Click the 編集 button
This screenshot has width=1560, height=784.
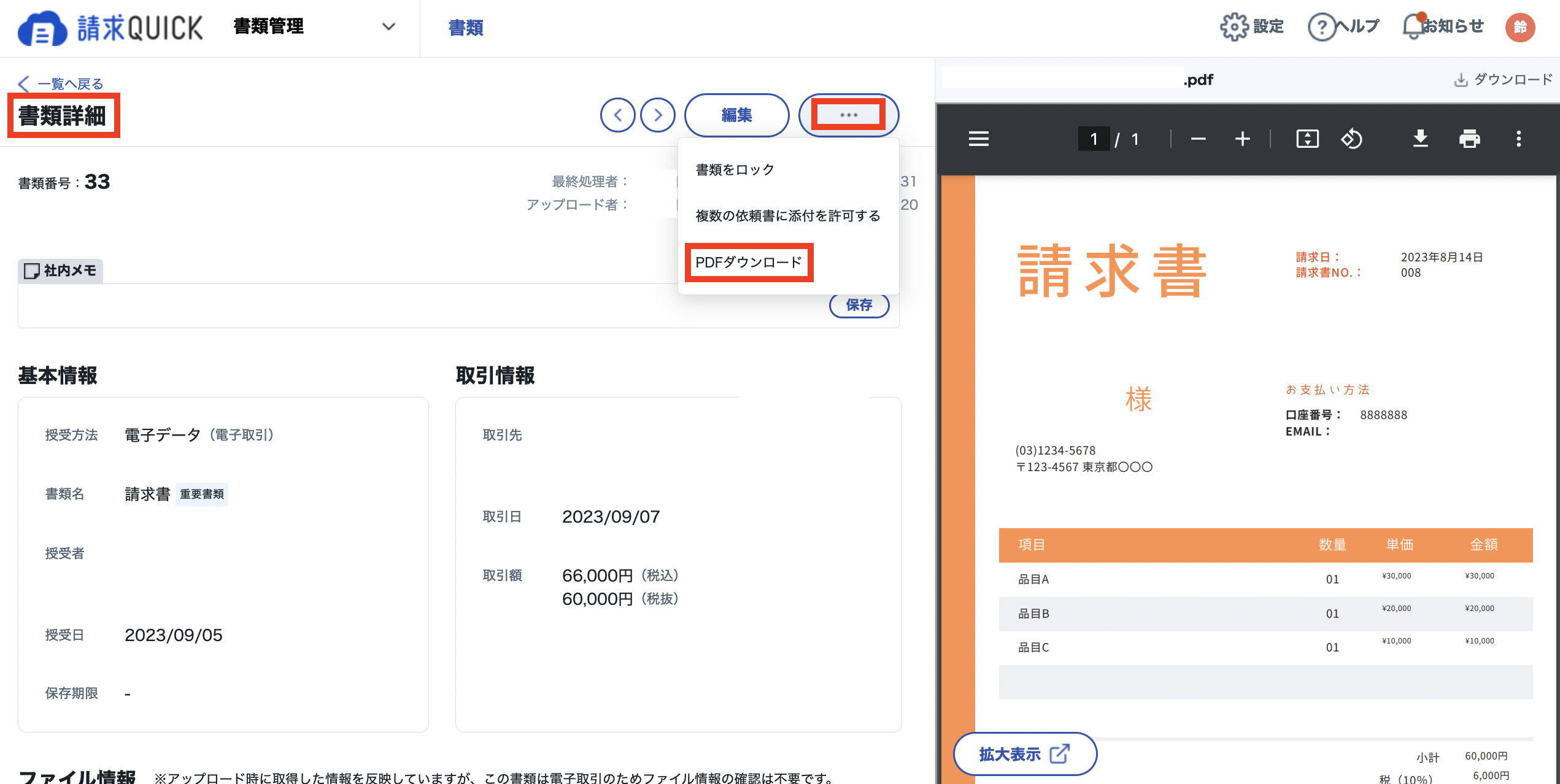[x=736, y=115]
